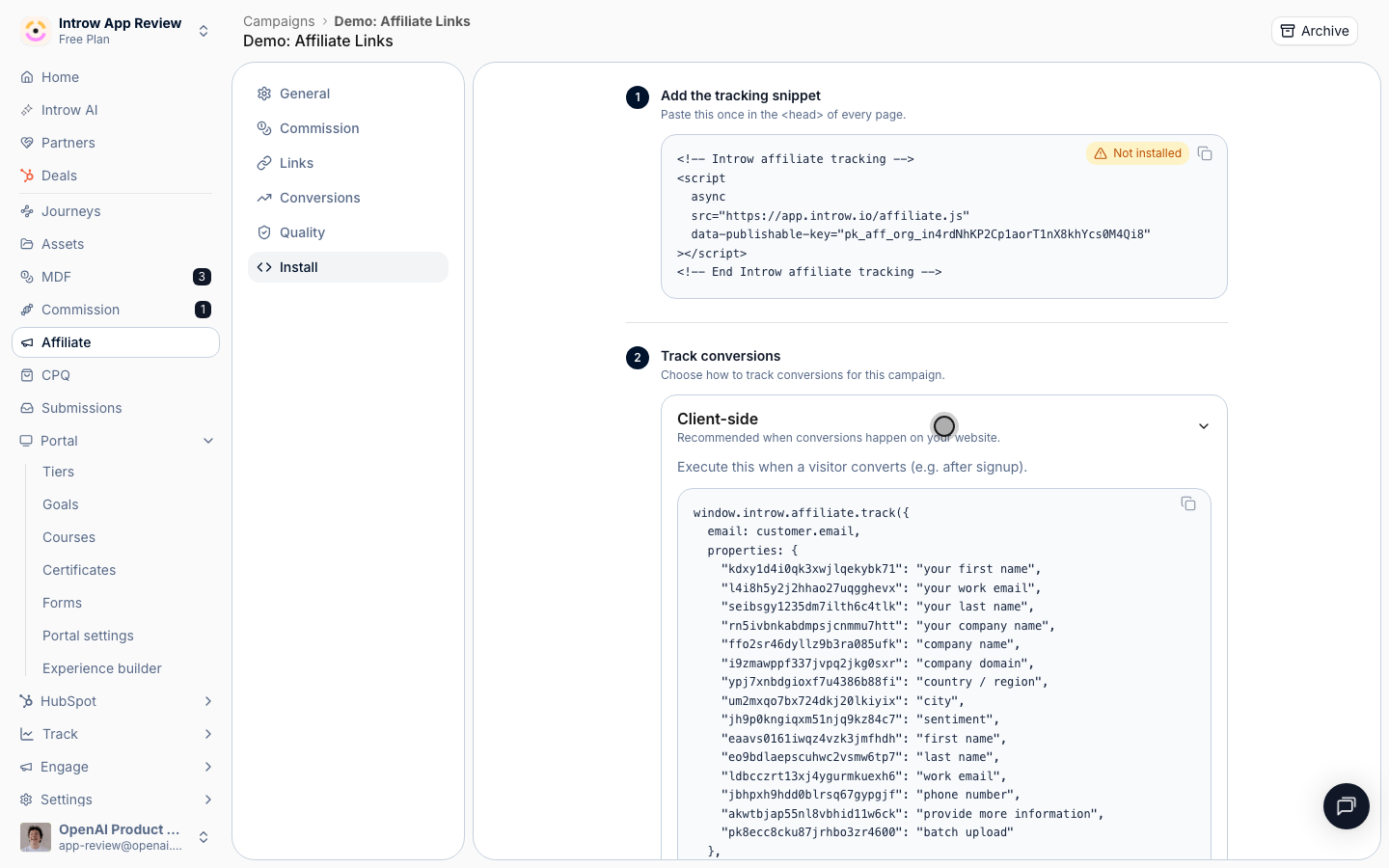Click the Links chain icon
The image size is (1389, 868).
tap(264, 163)
